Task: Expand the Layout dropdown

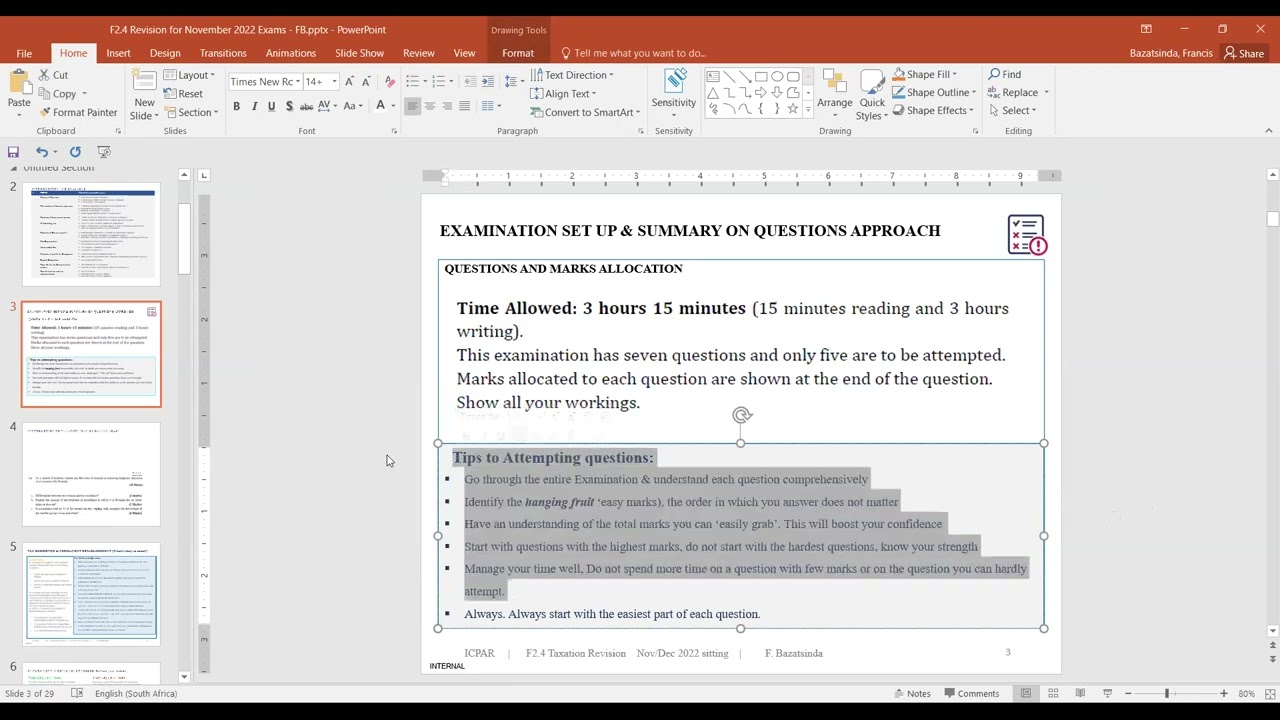Action: click(x=189, y=75)
